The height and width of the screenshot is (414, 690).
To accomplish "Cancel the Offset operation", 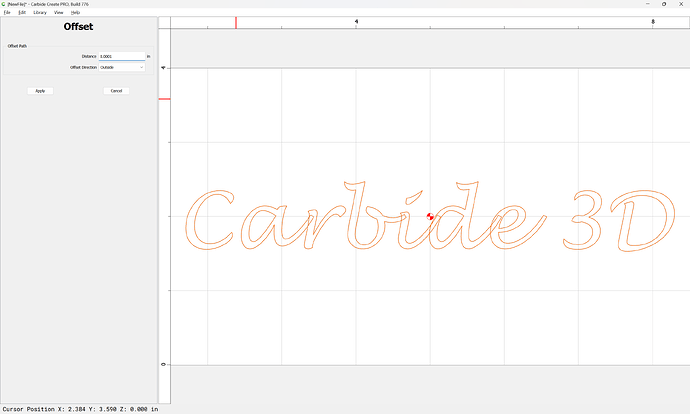I will [116, 91].
